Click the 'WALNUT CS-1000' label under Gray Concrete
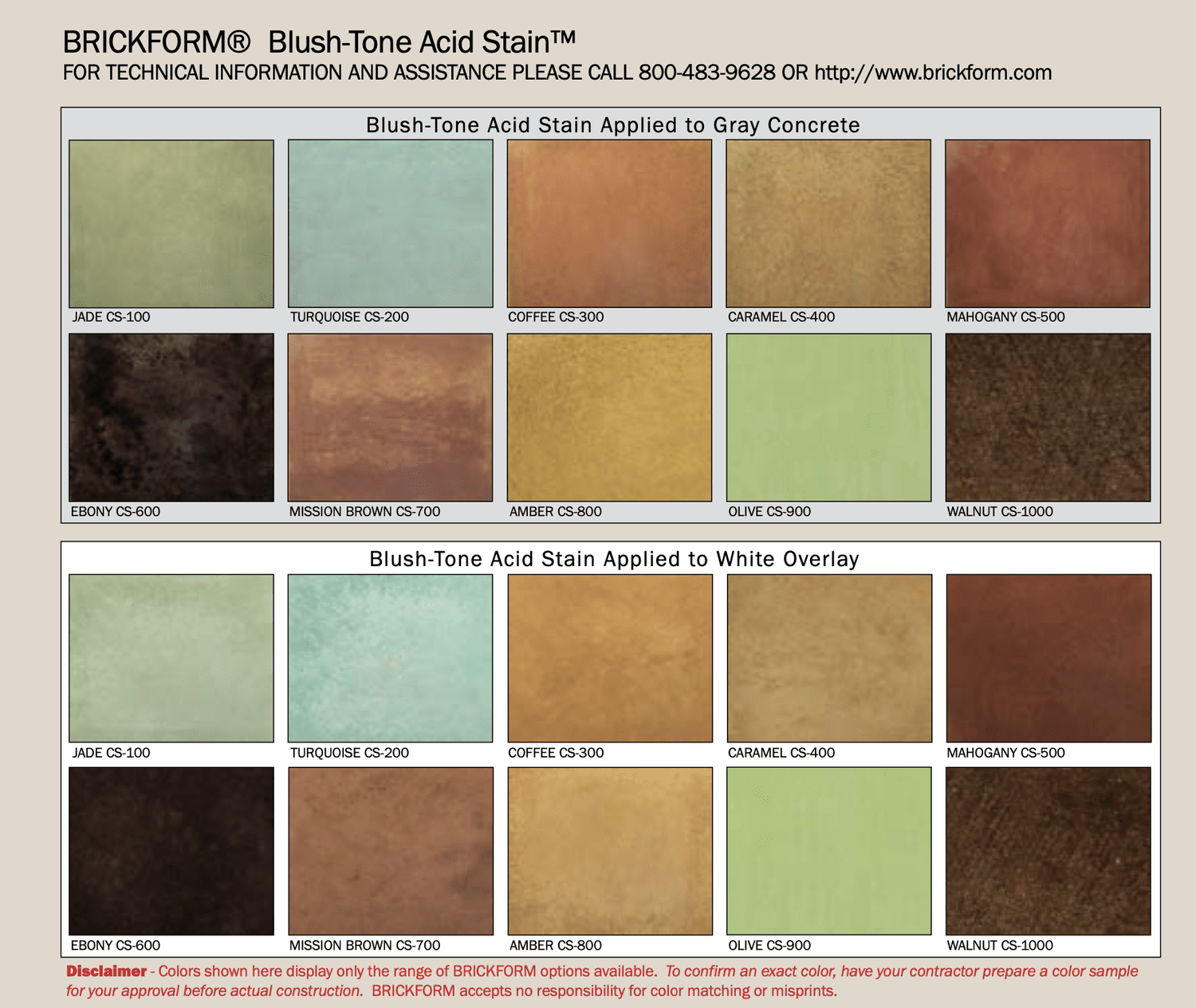1196x1008 pixels. coord(1000,512)
